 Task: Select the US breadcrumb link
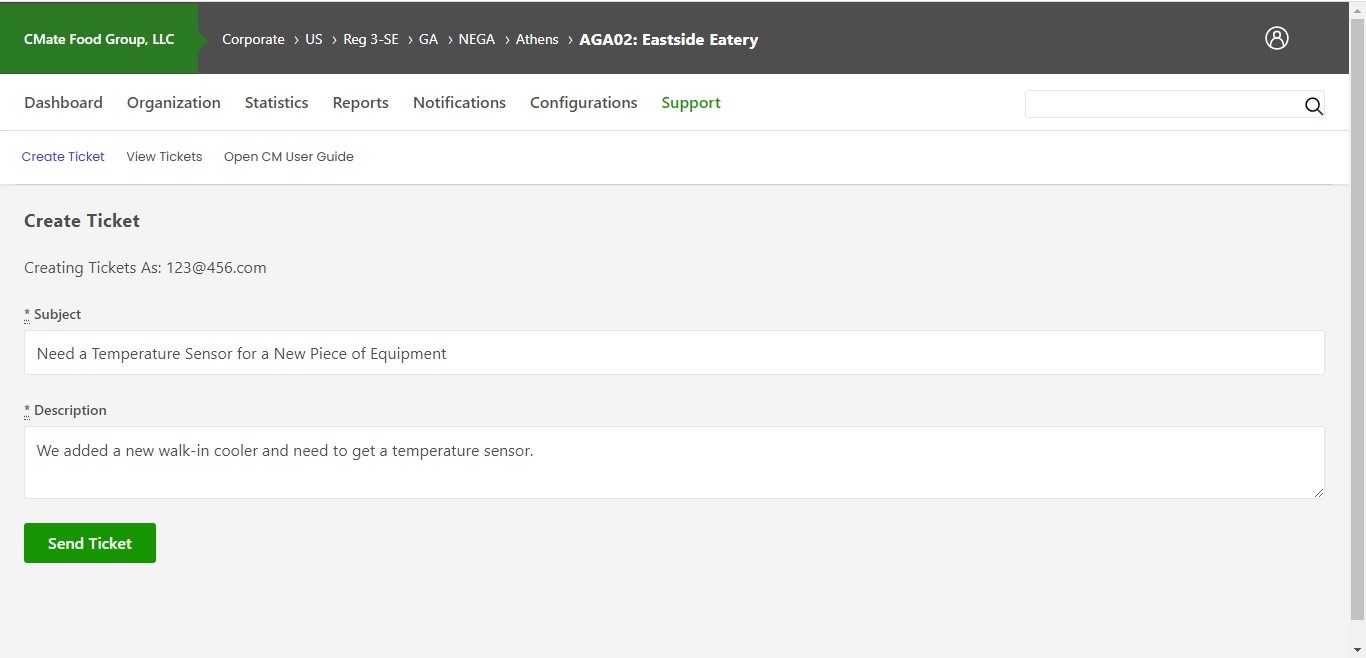coord(313,39)
